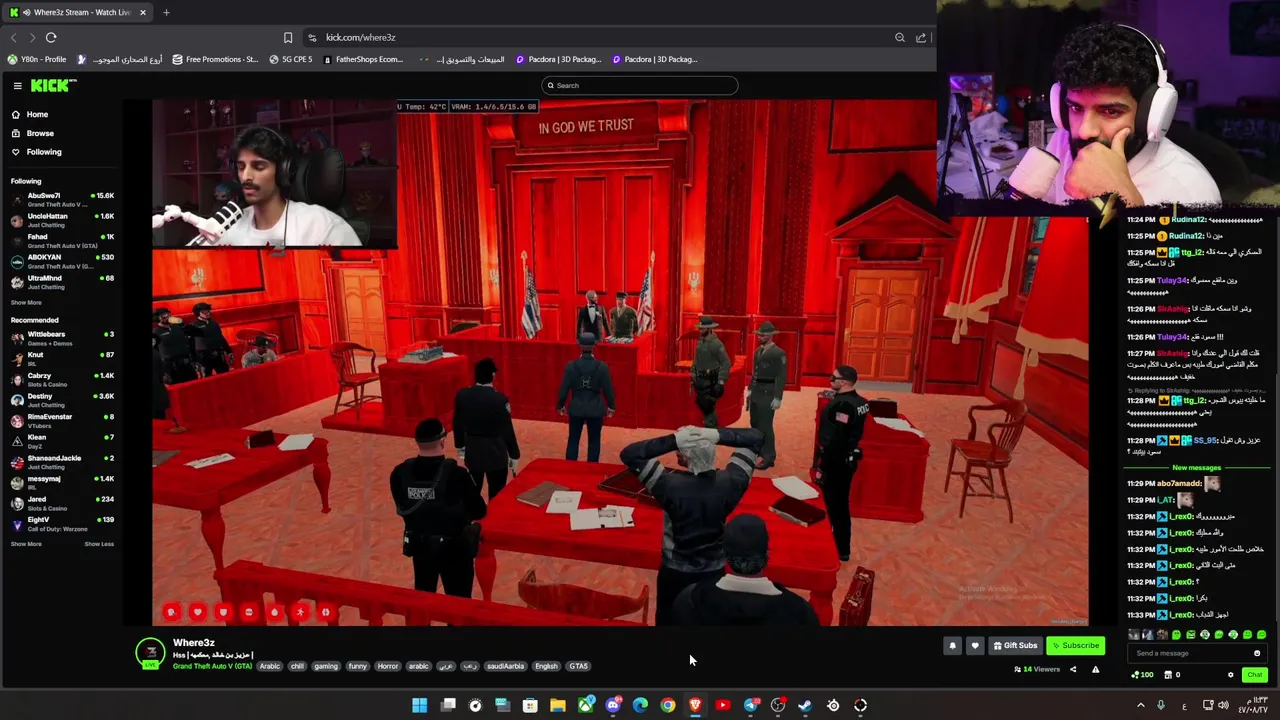Collapse Recommended with Show Less
This screenshot has height=720, width=1280.
click(x=99, y=544)
